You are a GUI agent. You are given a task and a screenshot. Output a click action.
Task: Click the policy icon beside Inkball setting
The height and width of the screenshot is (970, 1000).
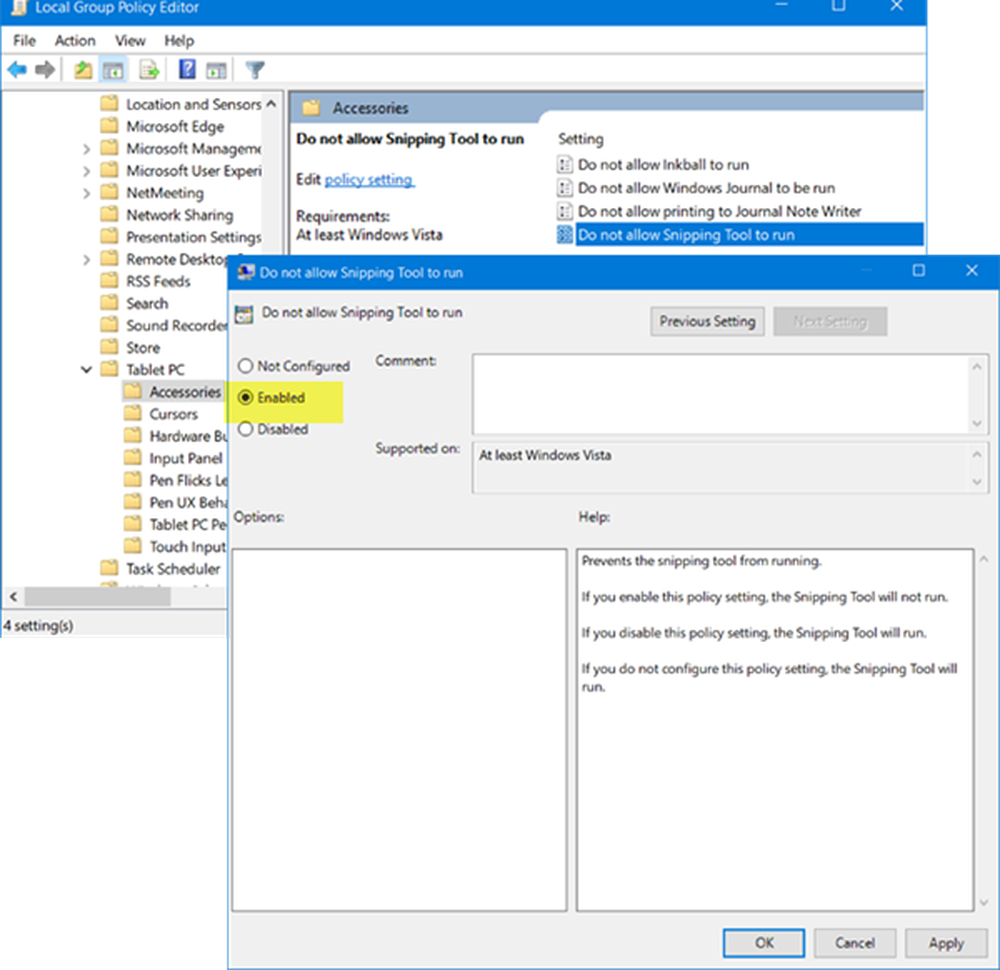click(564, 165)
